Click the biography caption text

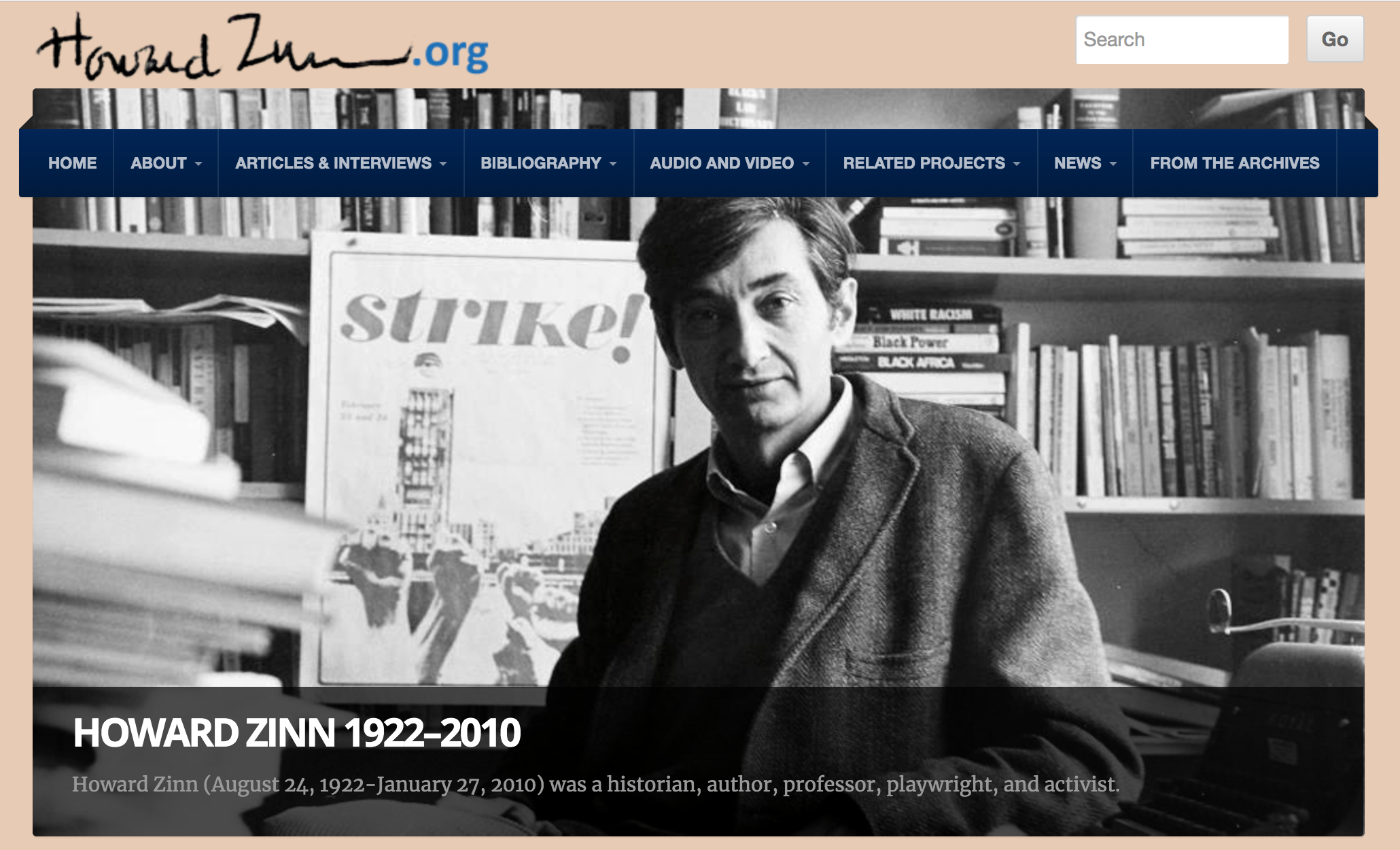click(x=595, y=785)
